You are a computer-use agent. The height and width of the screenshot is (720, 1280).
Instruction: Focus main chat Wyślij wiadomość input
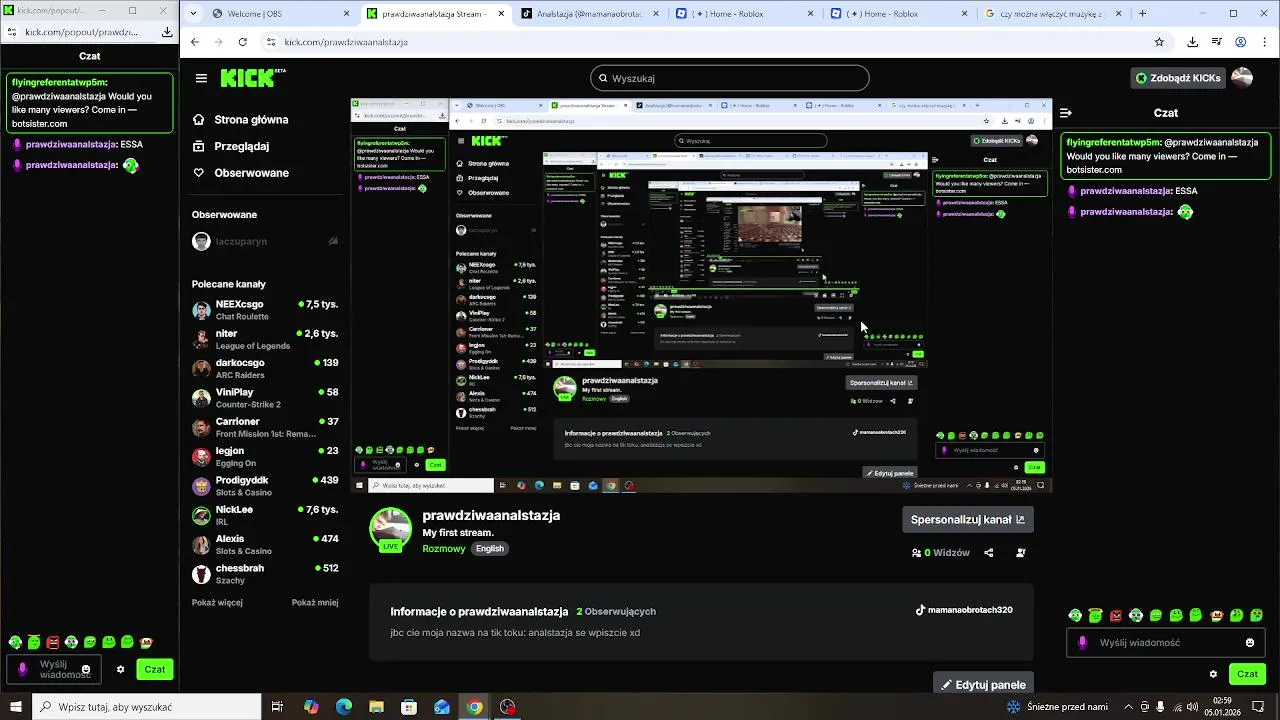tap(1165, 643)
